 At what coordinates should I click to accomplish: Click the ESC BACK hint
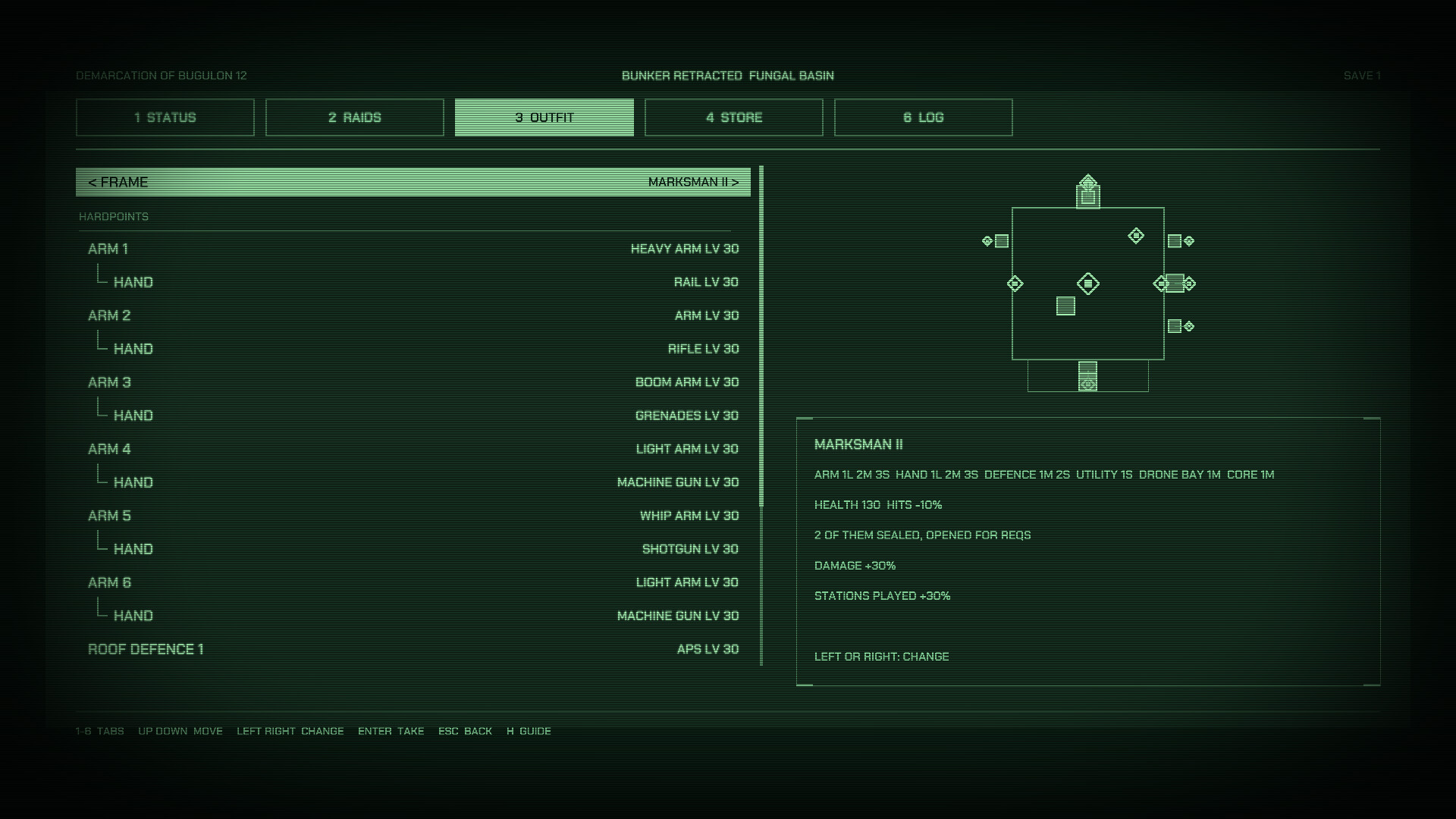(x=465, y=731)
